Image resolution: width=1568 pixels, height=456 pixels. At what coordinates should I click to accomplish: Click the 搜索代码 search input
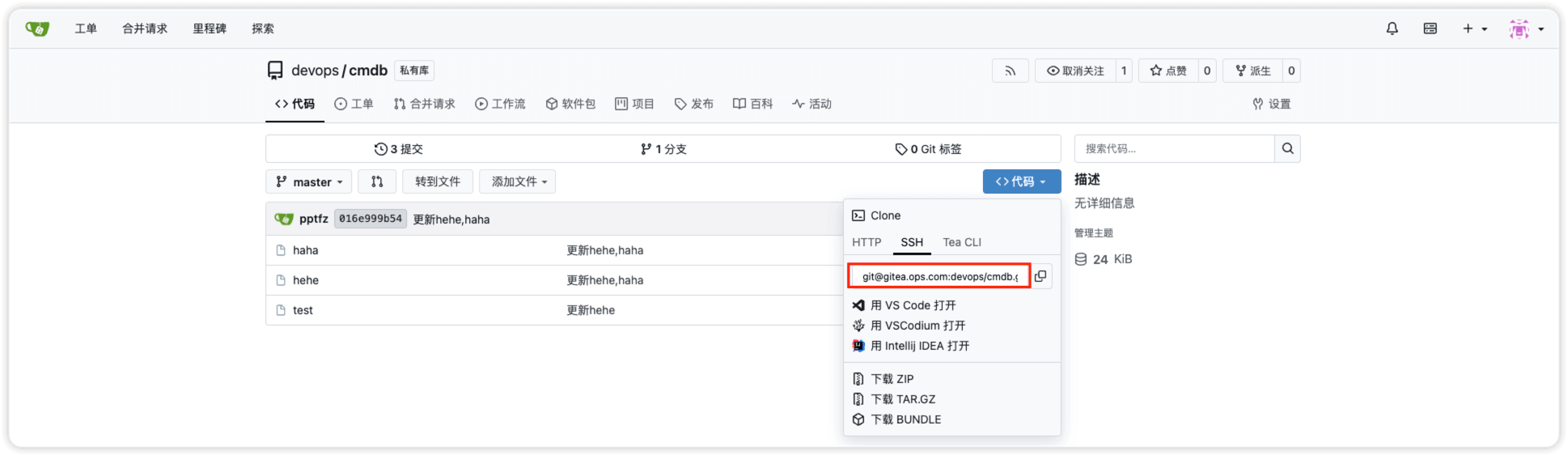point(1175,148)
